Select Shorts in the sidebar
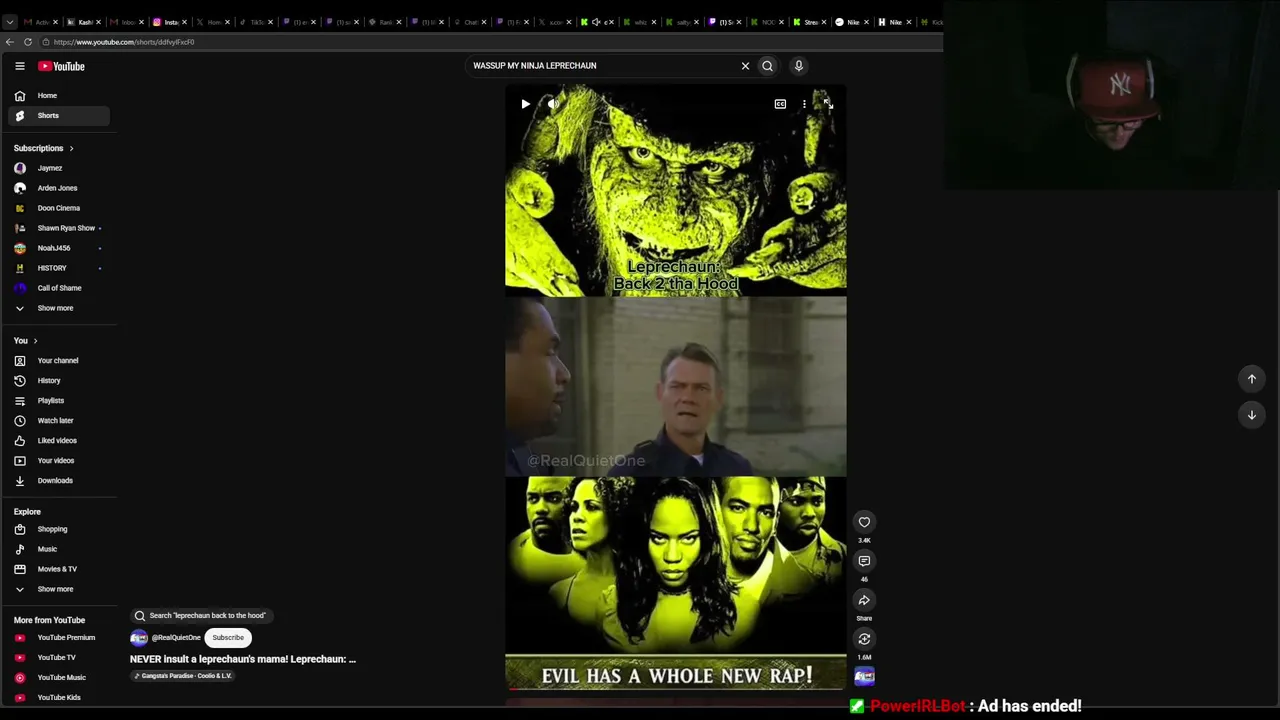Screen dimensions: 1280x720 point(59,116)
